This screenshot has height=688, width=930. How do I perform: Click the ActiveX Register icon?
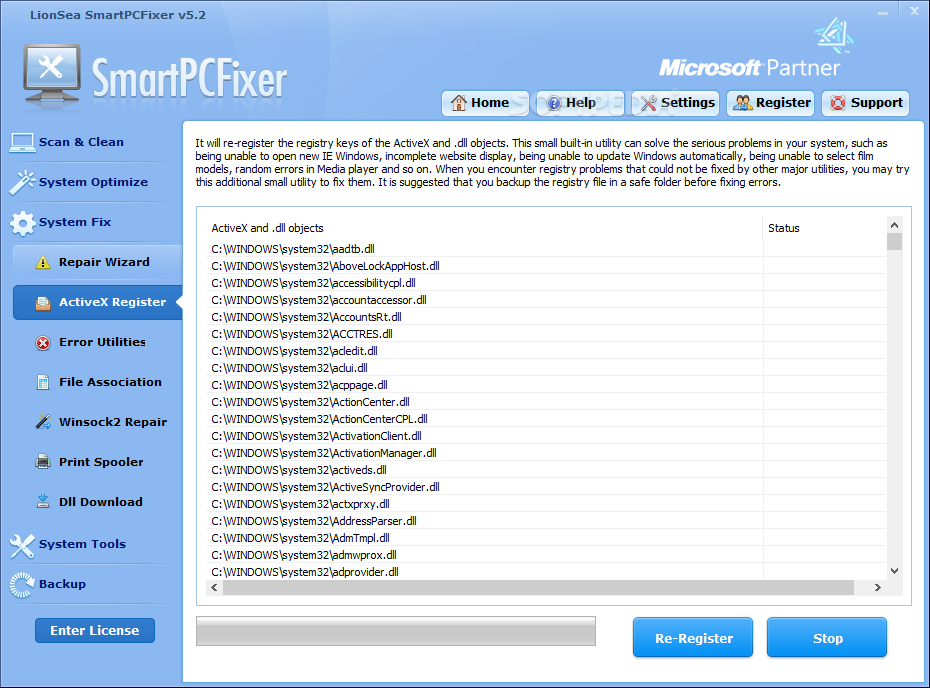(x=43, y=302)
